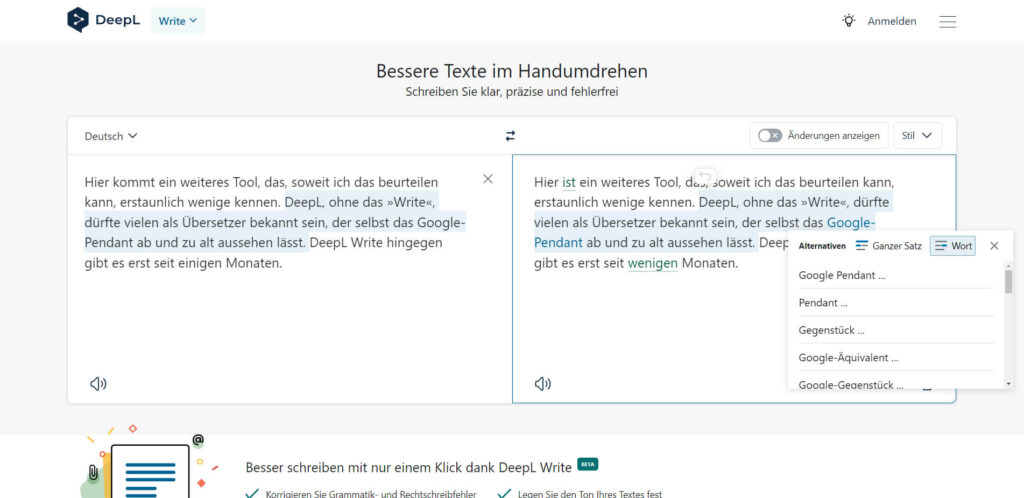Select Ganzer Satz alternatives mode

[x=889, y=246]
